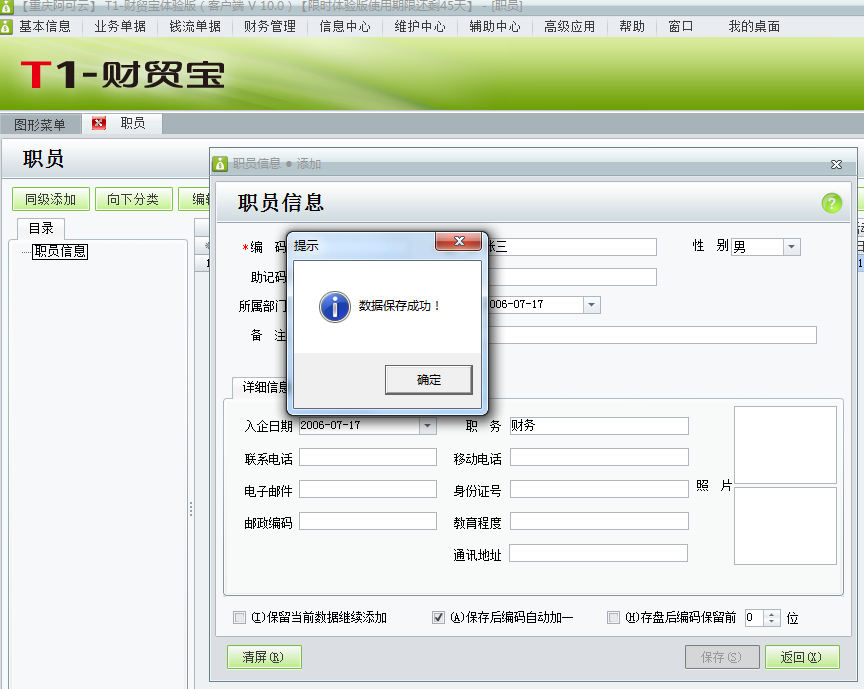The height and width of the screenshot is (689, 864).
Task: Click the 保存 (S) button
Action: [722, 657]
